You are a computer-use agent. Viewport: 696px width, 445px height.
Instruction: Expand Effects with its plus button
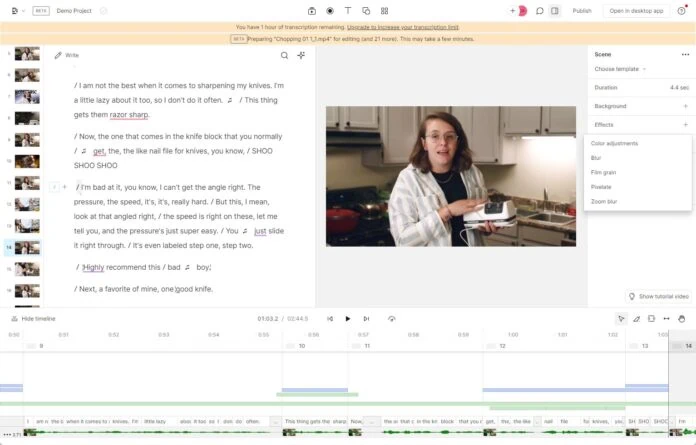coord(685,125)
